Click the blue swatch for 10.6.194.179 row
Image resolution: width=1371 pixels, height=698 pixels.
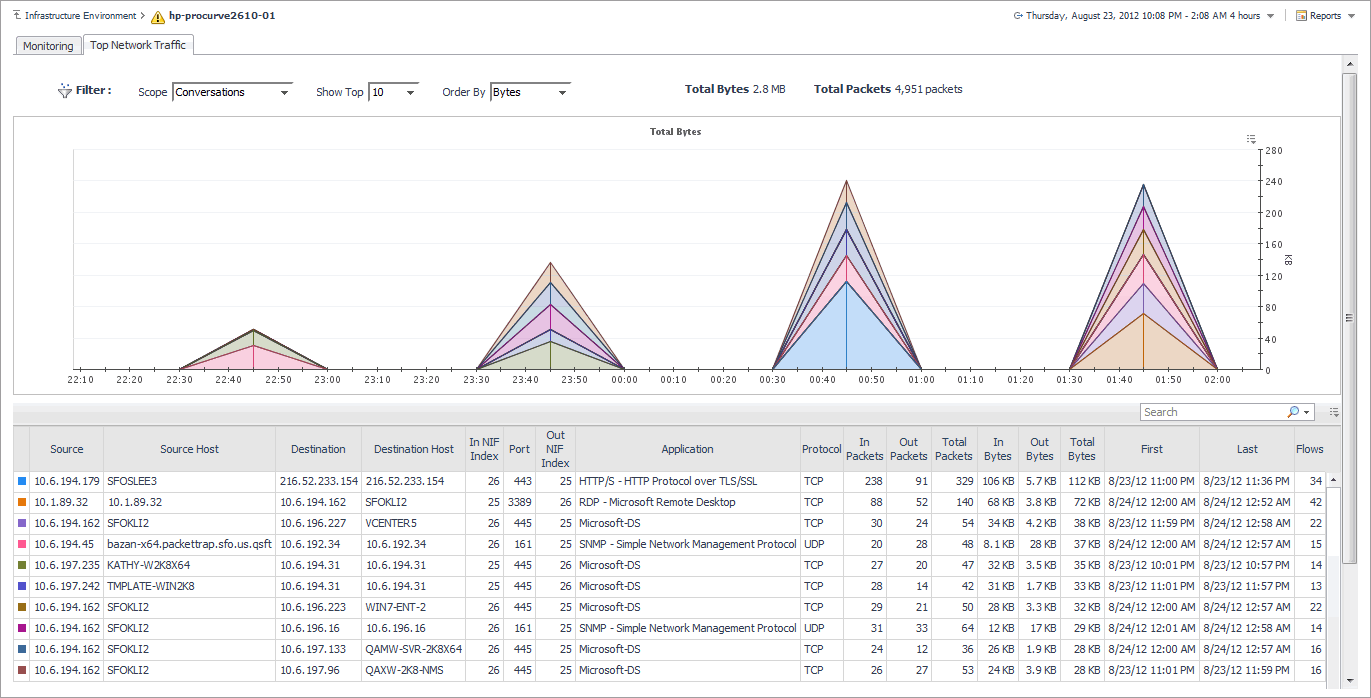22,482
